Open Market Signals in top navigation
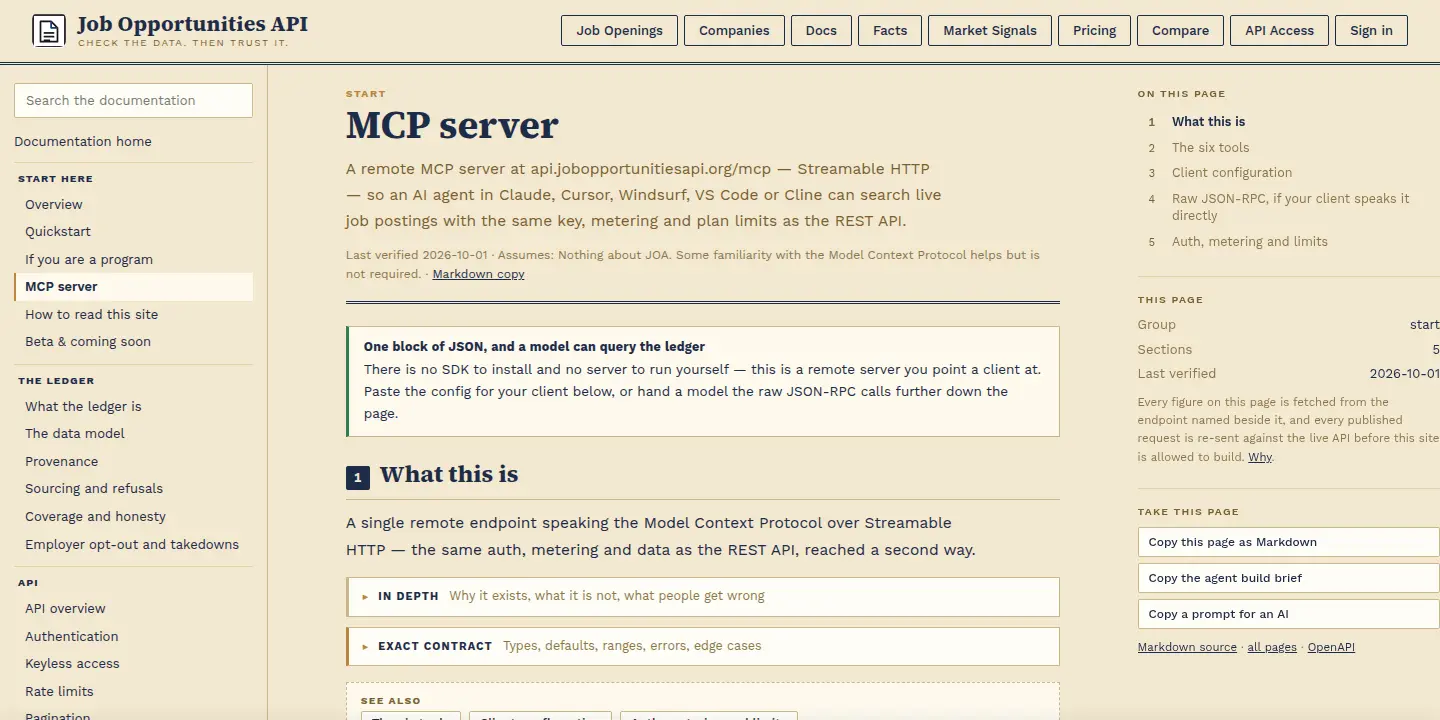 coord(990,30)
